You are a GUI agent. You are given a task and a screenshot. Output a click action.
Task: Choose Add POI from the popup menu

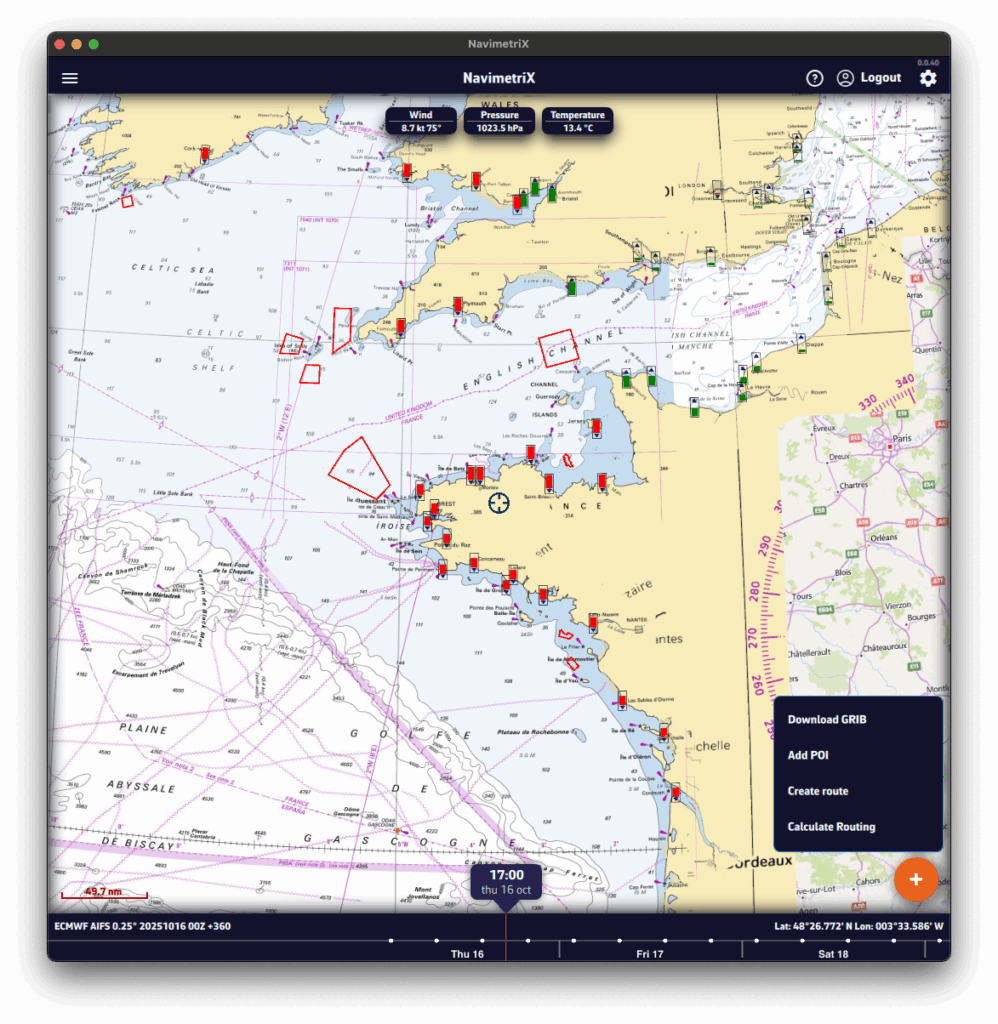click(808, 755)
